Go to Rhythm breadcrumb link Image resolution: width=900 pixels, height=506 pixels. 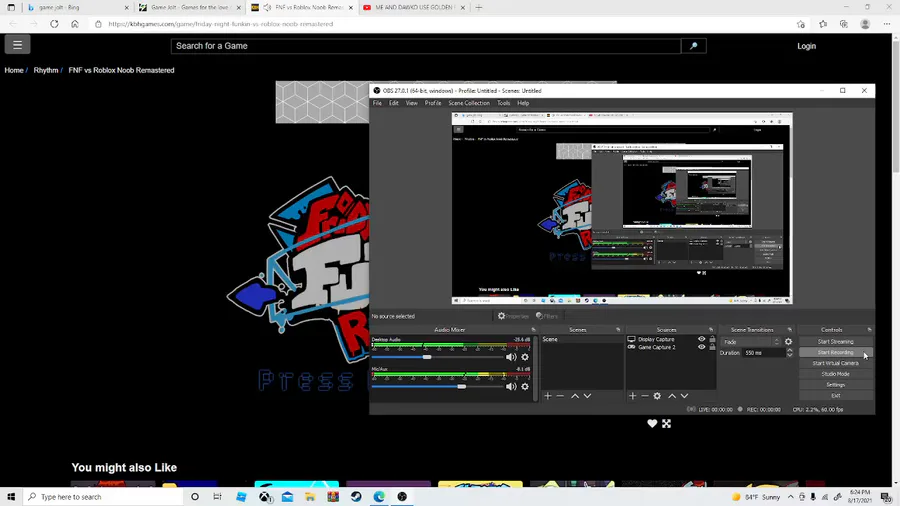click(x=46, y=70)
